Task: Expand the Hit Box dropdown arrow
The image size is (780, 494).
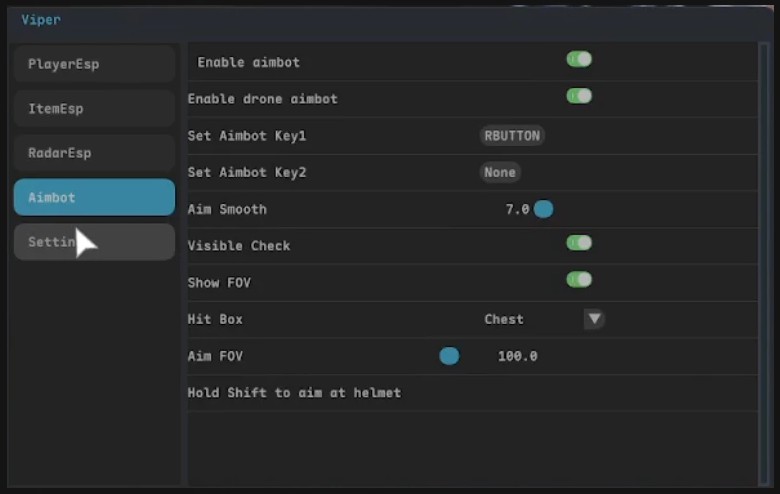Action: [594, 319]
